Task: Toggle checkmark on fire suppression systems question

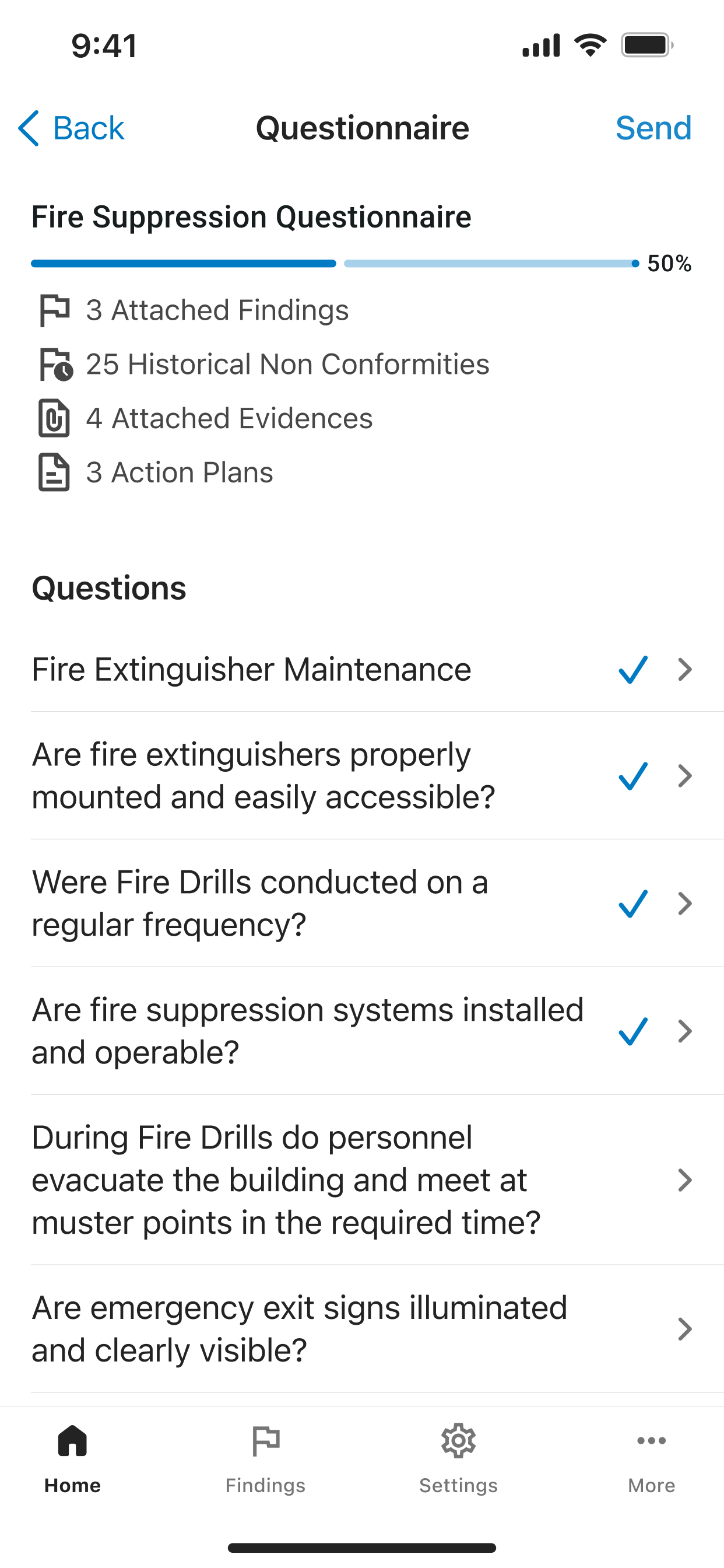Action: (x=632, y=1031)
